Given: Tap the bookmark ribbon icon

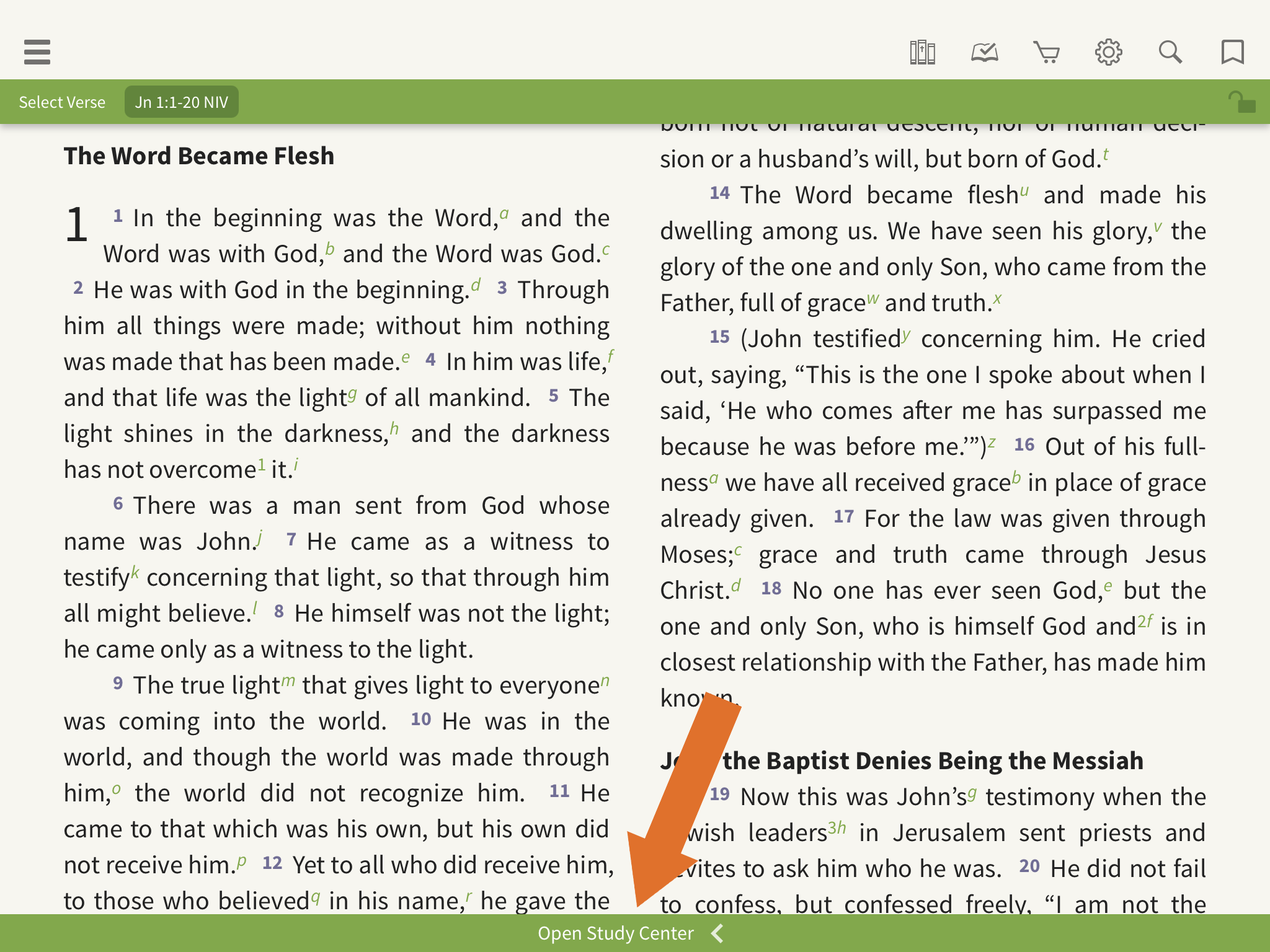Looking at the screenshot, I should click(x=1232, y=52).
